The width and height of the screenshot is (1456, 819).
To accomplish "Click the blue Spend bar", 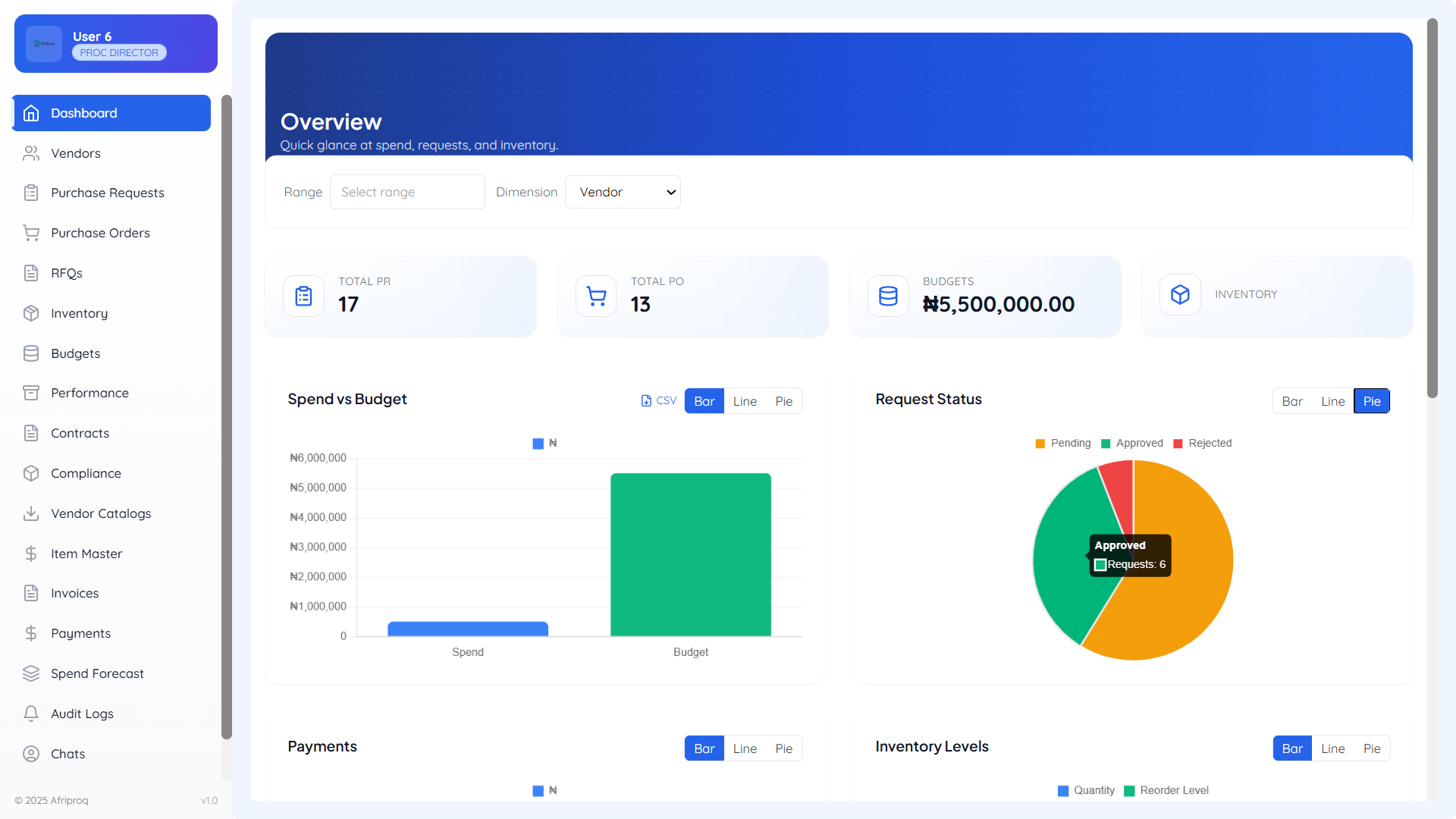I will pos(468,629).
